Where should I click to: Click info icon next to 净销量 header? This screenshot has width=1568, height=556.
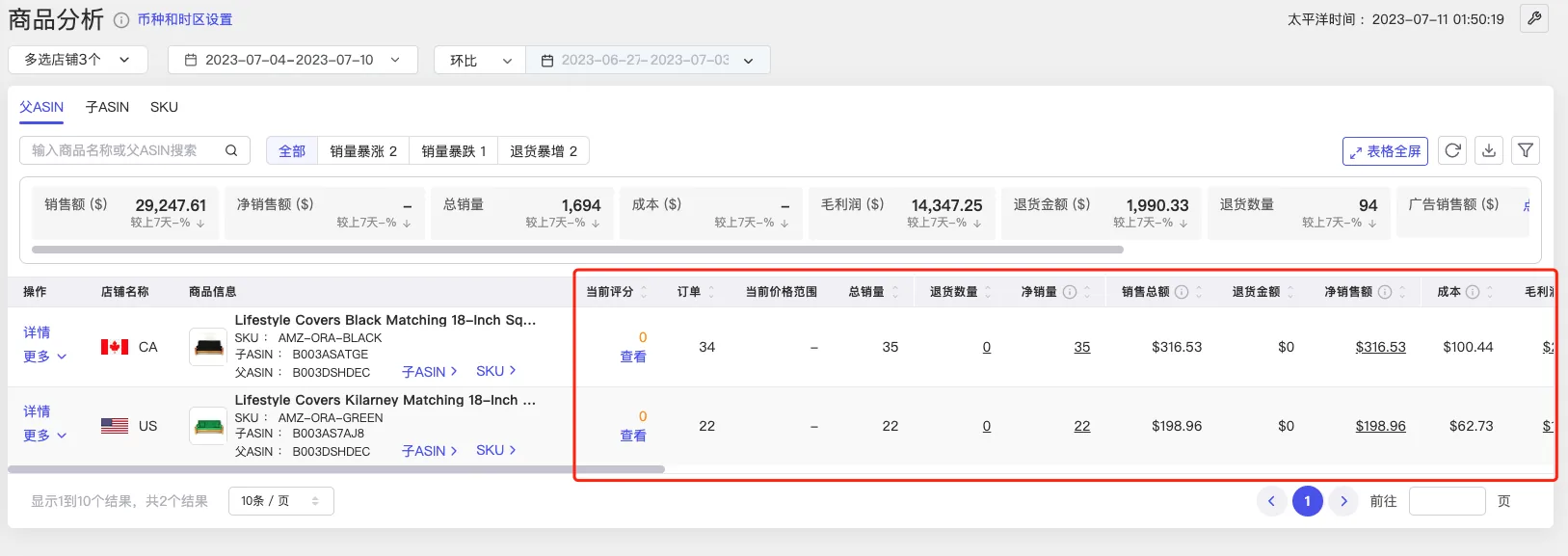(1070, 292)
